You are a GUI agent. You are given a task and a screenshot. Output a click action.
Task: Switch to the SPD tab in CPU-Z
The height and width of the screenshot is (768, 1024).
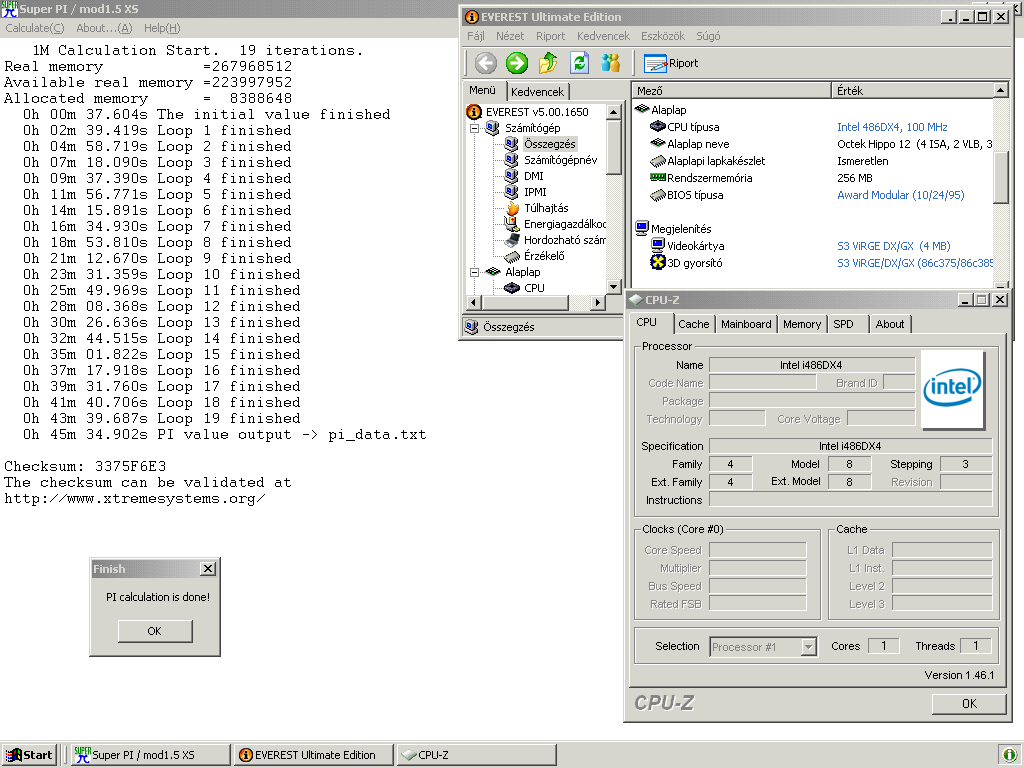[843, 324]
